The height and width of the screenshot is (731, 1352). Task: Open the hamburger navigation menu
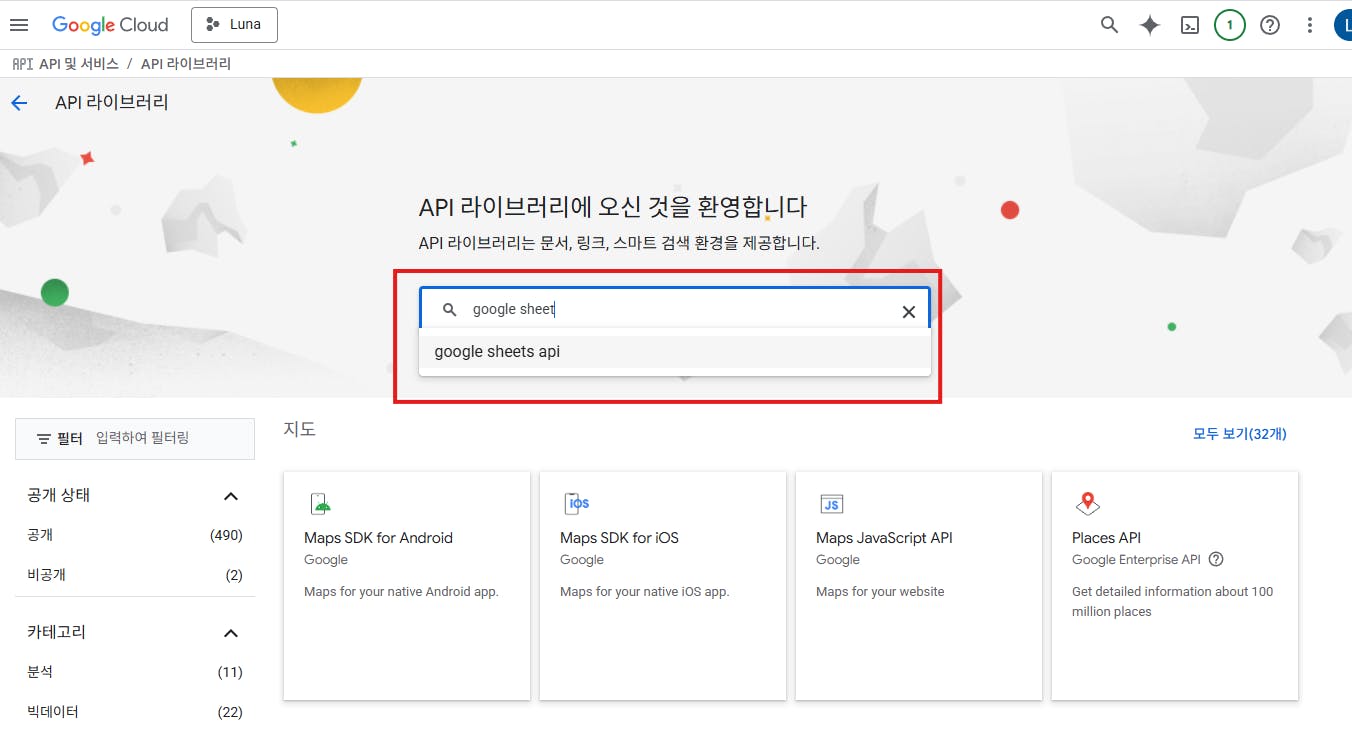coord(19,25)
